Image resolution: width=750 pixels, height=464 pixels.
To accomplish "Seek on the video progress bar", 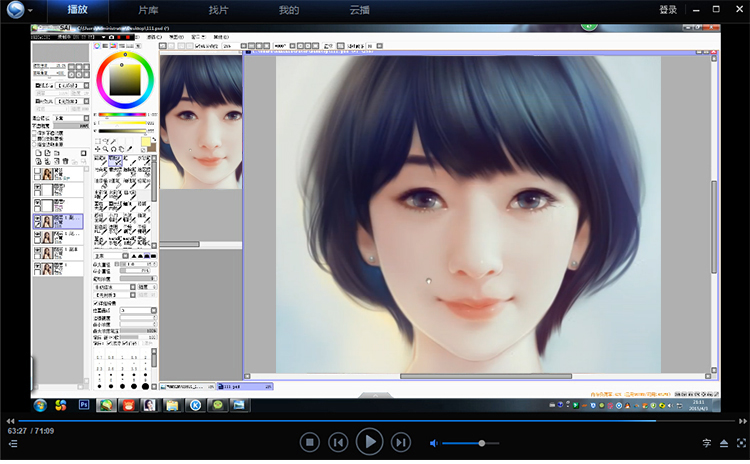I will pos(375,421).
